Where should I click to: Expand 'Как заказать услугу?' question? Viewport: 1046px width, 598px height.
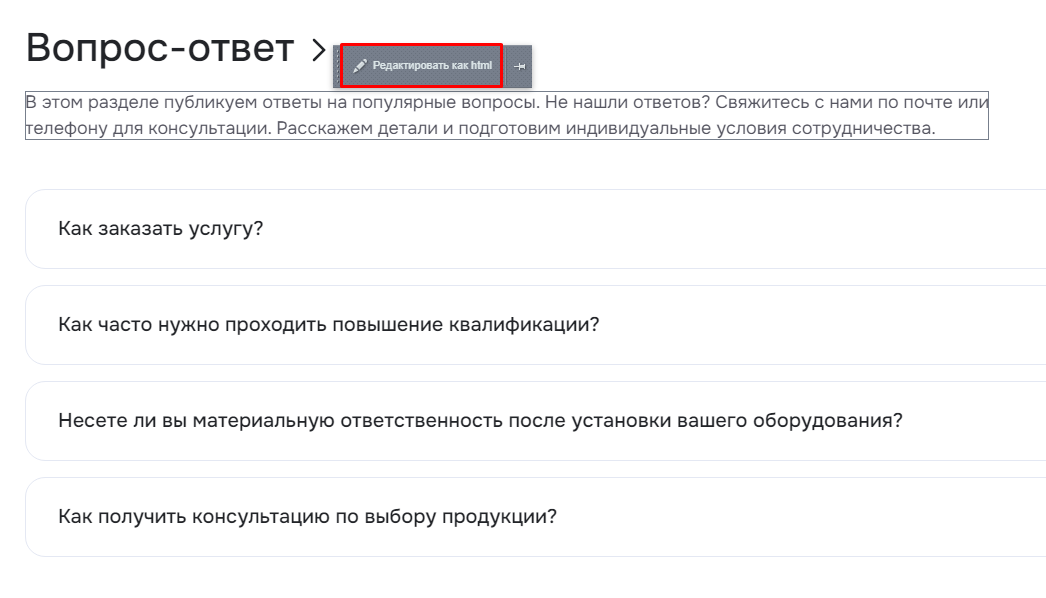click(x=535, y=229)
